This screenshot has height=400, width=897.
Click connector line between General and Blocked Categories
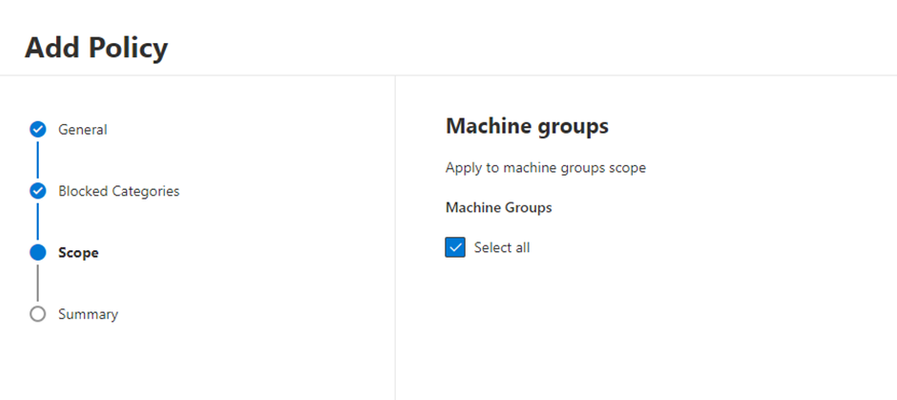pyautogui.click(x=38, y=160)
